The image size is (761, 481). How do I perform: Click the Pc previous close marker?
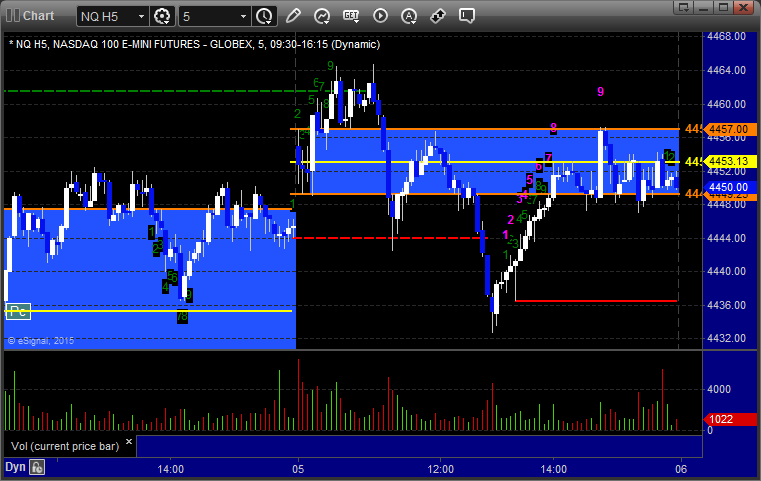(18, 311)
